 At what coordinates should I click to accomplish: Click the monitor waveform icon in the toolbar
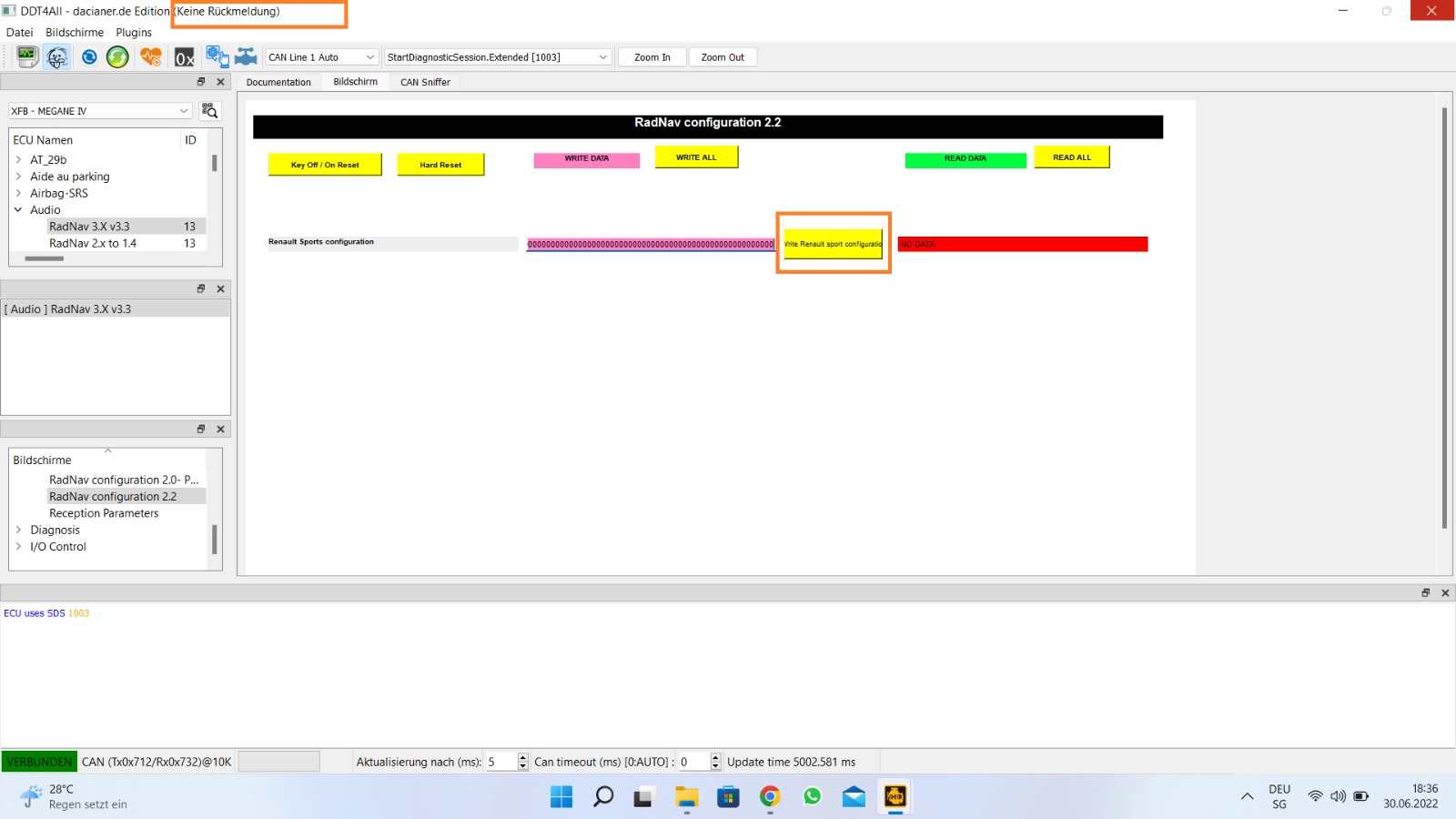click(27, 57)
